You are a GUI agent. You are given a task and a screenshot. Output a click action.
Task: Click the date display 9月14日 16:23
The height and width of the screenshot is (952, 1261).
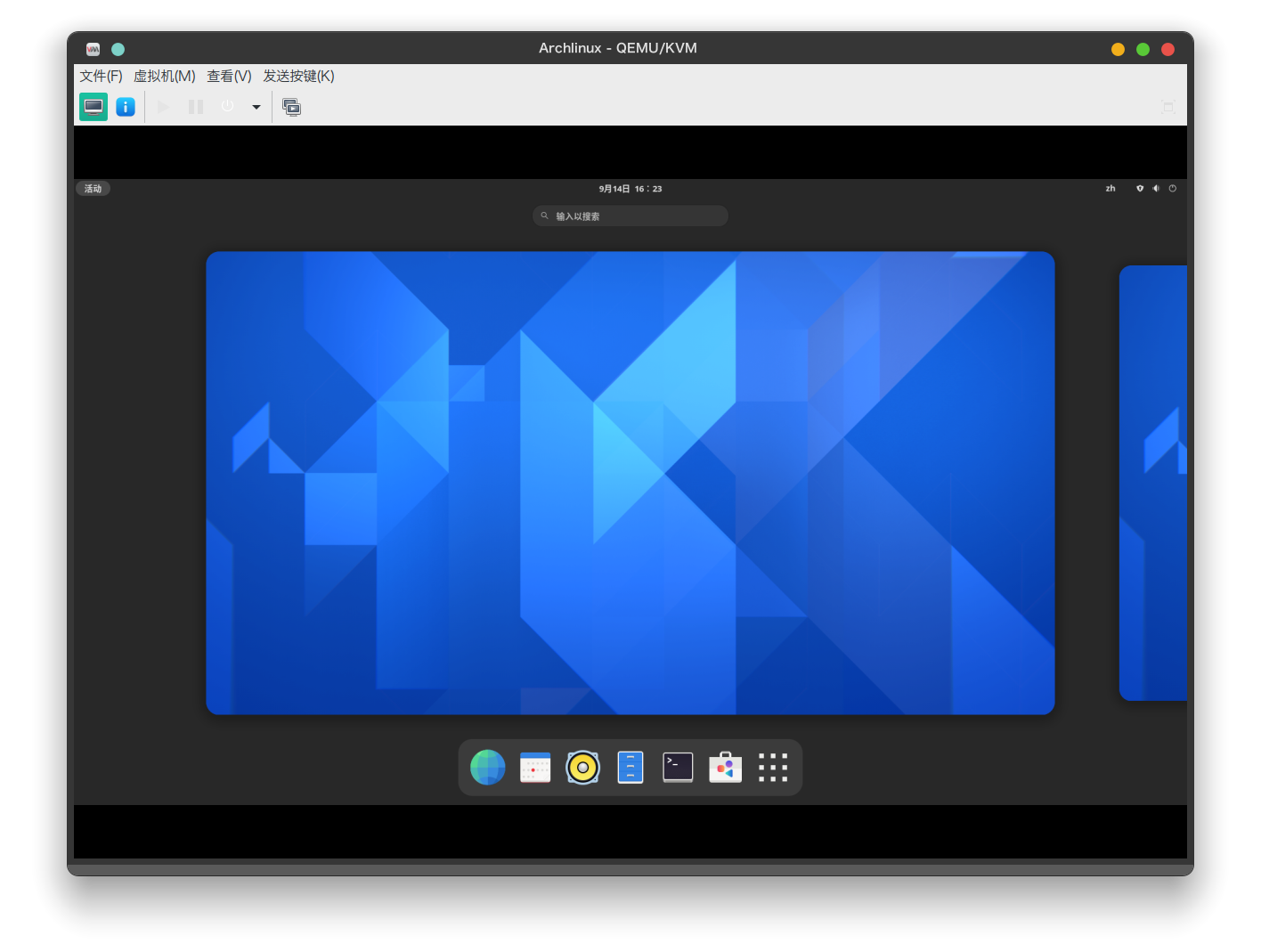coord(630,188)
